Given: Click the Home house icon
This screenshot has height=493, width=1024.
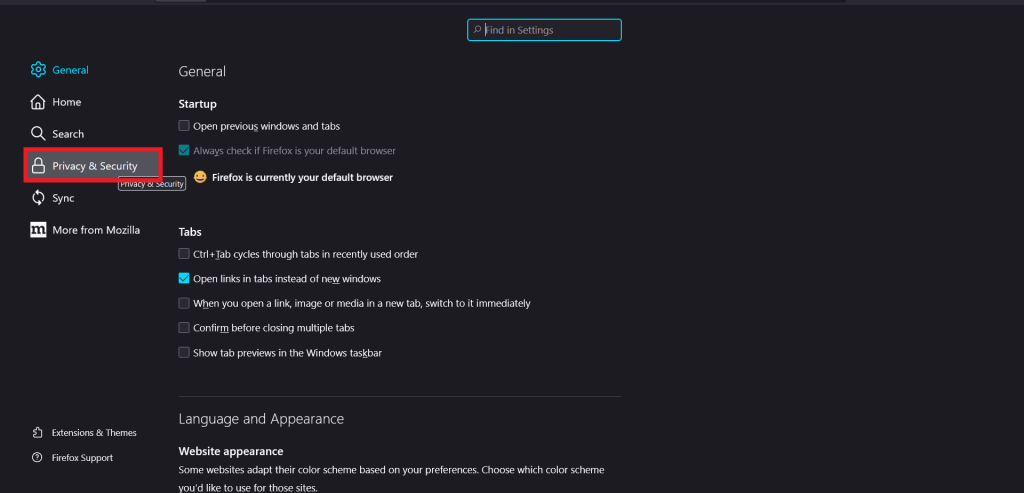Looking at the screenshot, I should (38, 102).
